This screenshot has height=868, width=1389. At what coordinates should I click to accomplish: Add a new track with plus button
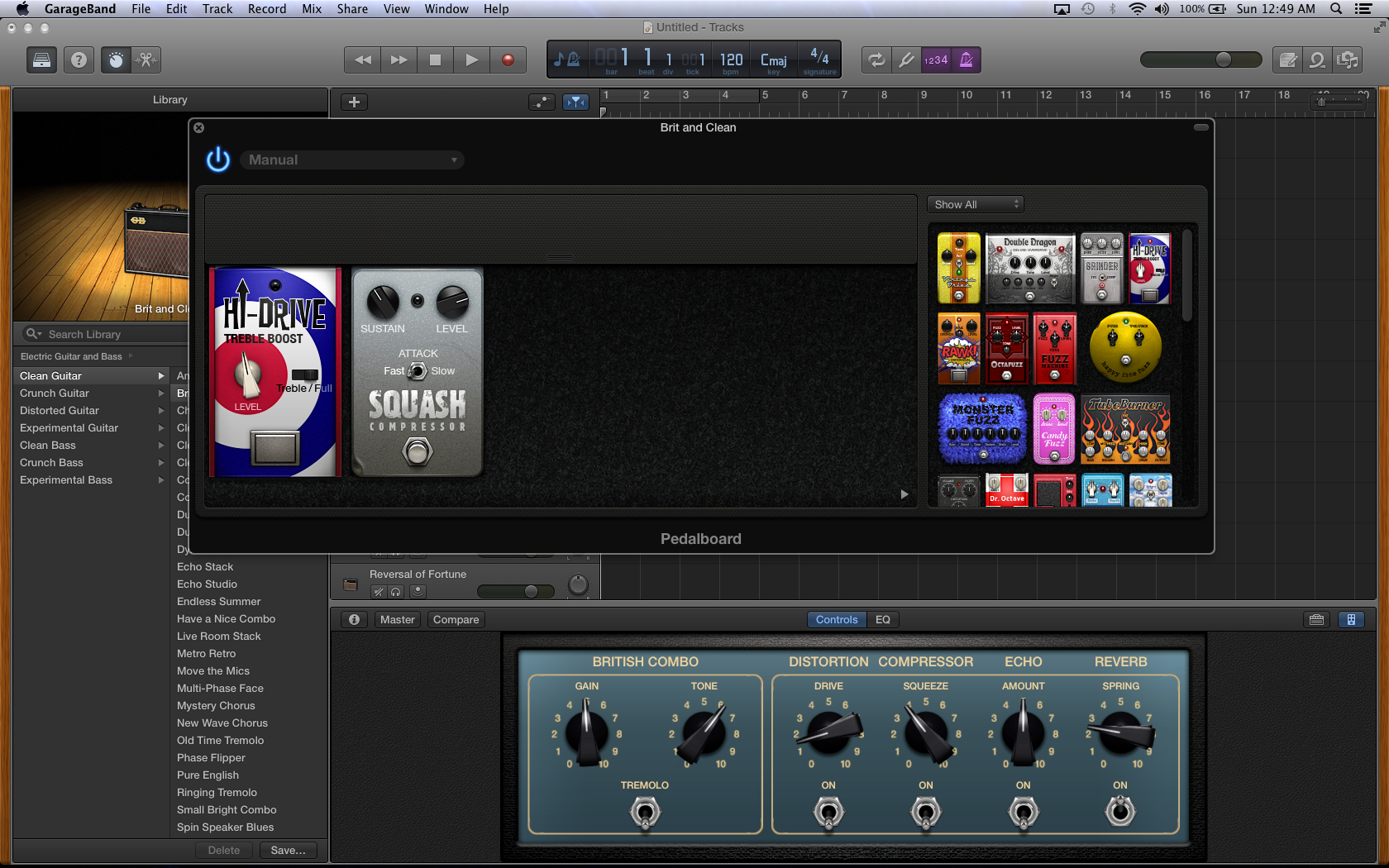[x=354, y=102]
